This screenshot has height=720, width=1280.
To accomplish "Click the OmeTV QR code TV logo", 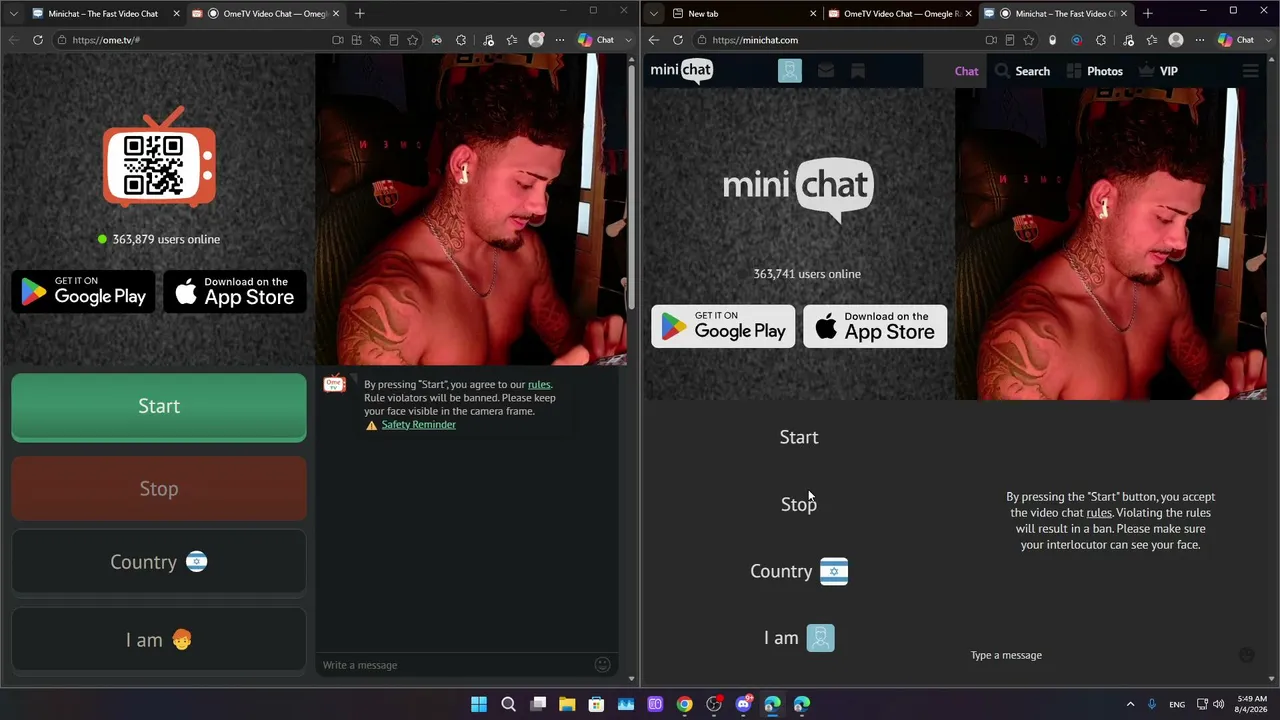I will pyautogui.click(x=159, y=160).
